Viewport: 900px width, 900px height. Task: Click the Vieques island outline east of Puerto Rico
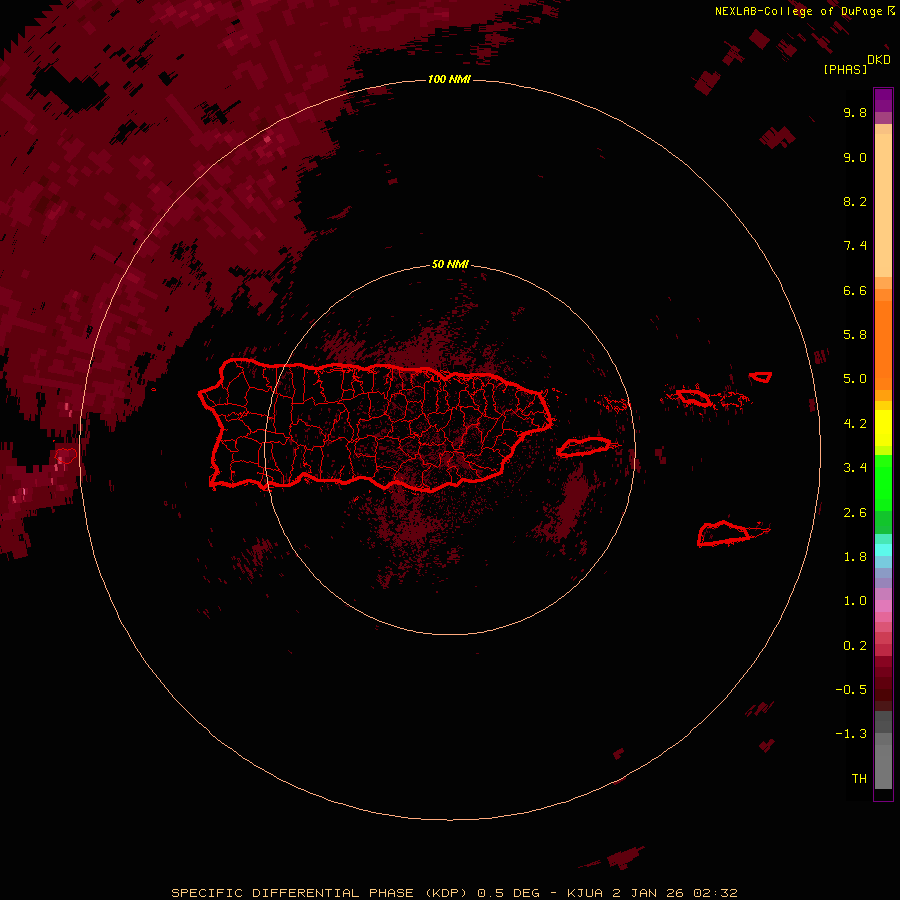click(584, 447)
